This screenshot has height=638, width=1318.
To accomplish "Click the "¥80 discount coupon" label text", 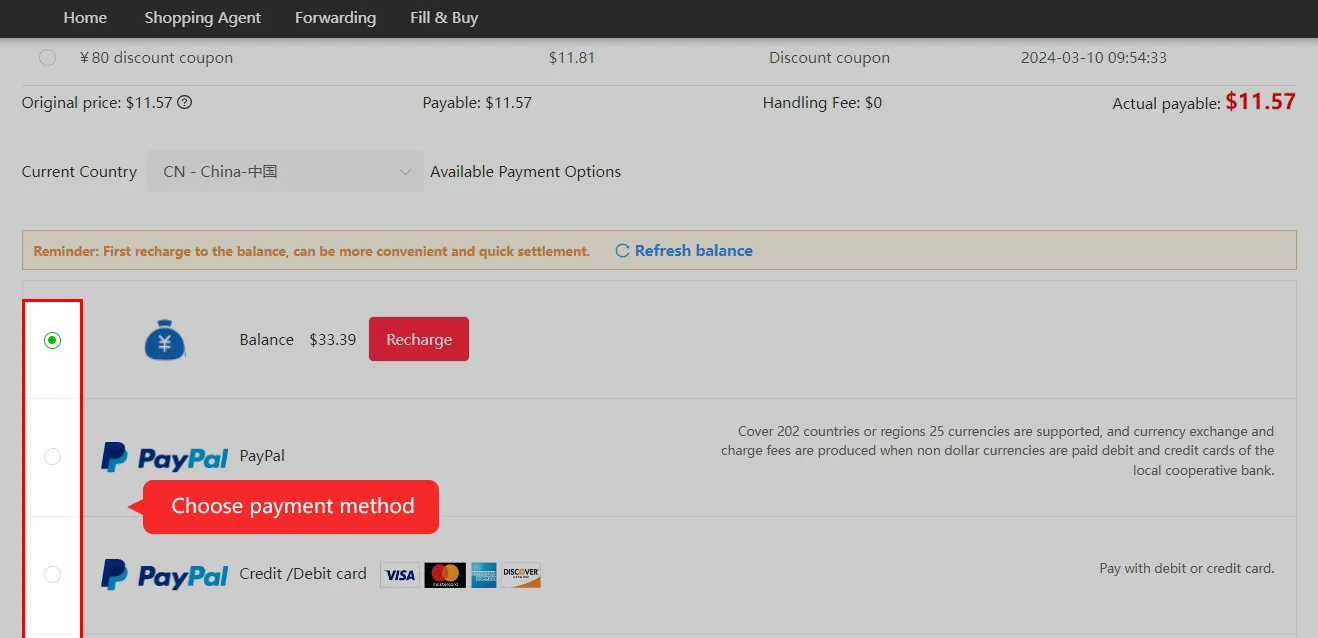I will click(156, 58).
